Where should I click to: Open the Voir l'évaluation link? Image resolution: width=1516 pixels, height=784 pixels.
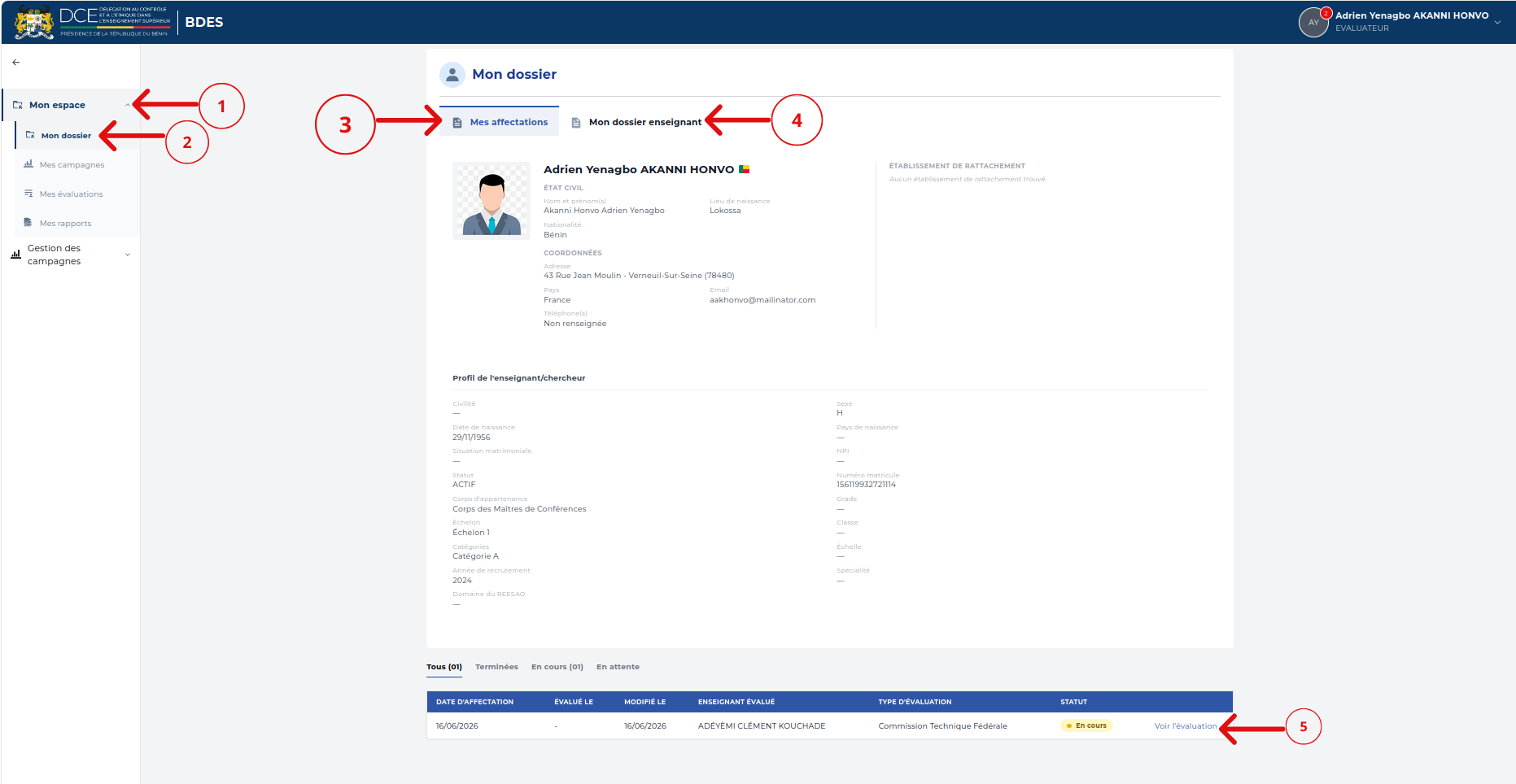(1186, 726)
